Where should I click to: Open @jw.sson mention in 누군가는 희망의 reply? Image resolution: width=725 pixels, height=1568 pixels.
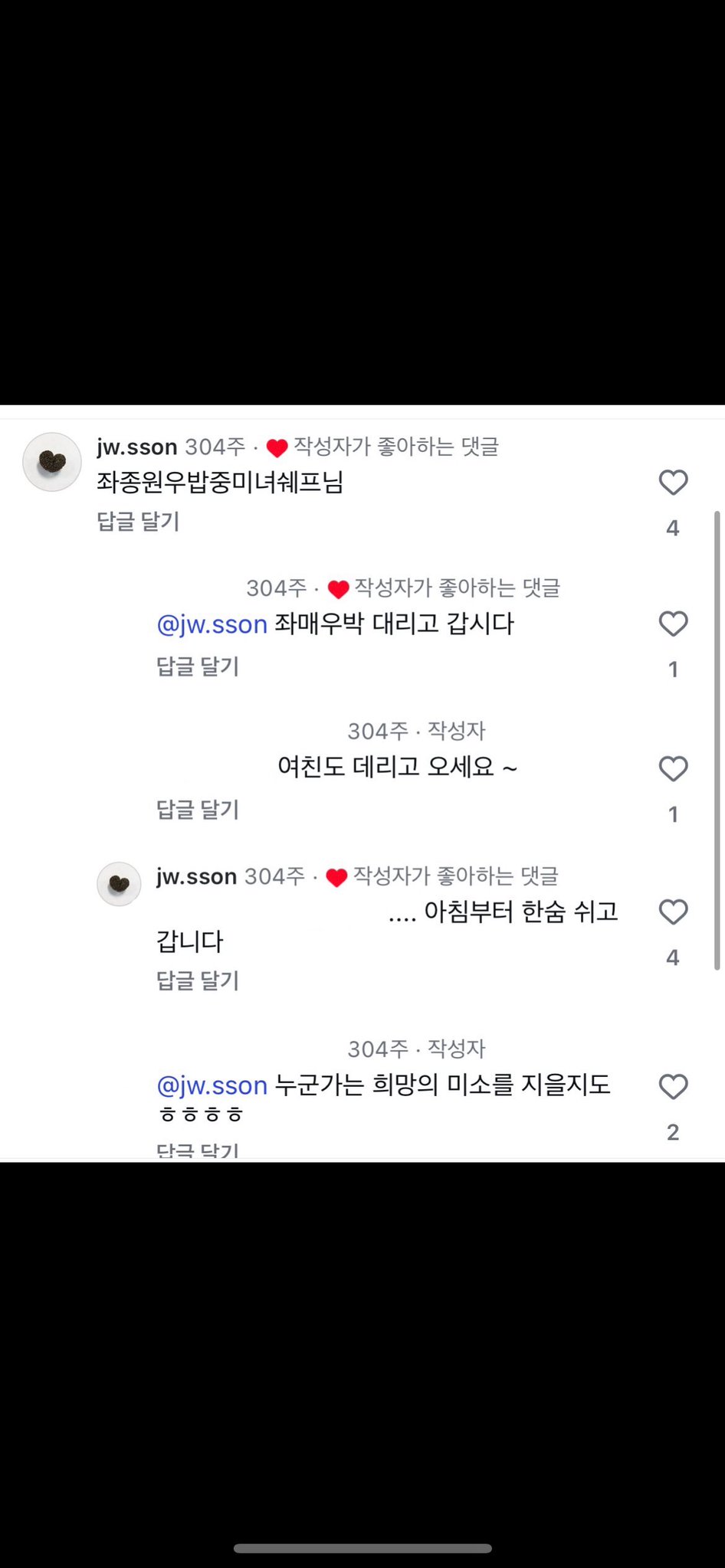[x=212, y=1085]
